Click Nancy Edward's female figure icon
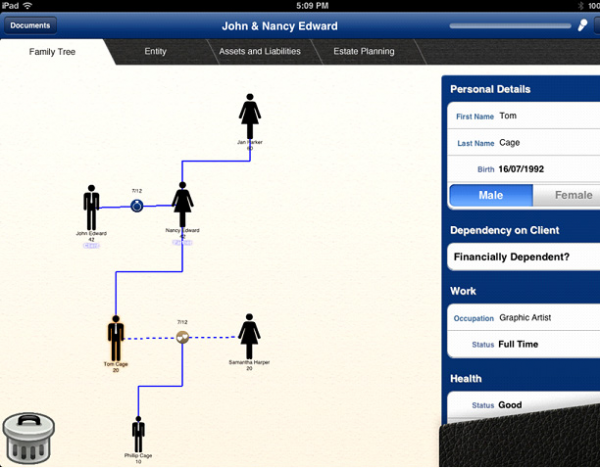The image size is (600, 468). tap(182, 204)
